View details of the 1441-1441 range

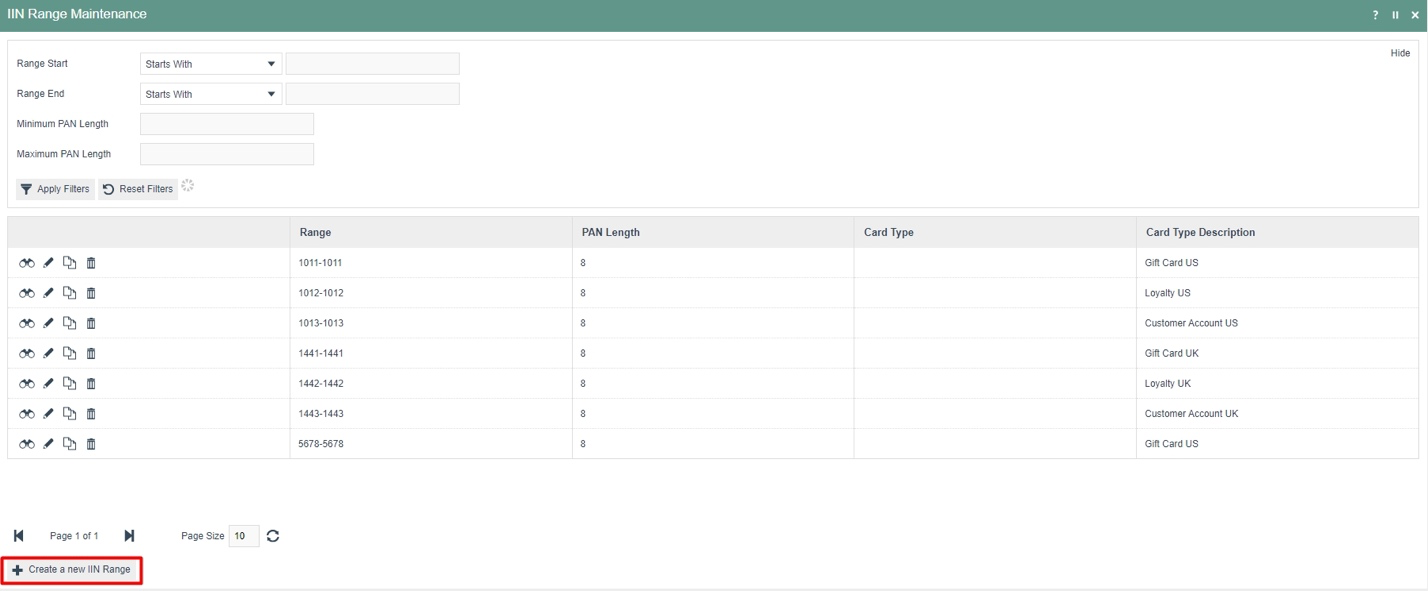25,352
